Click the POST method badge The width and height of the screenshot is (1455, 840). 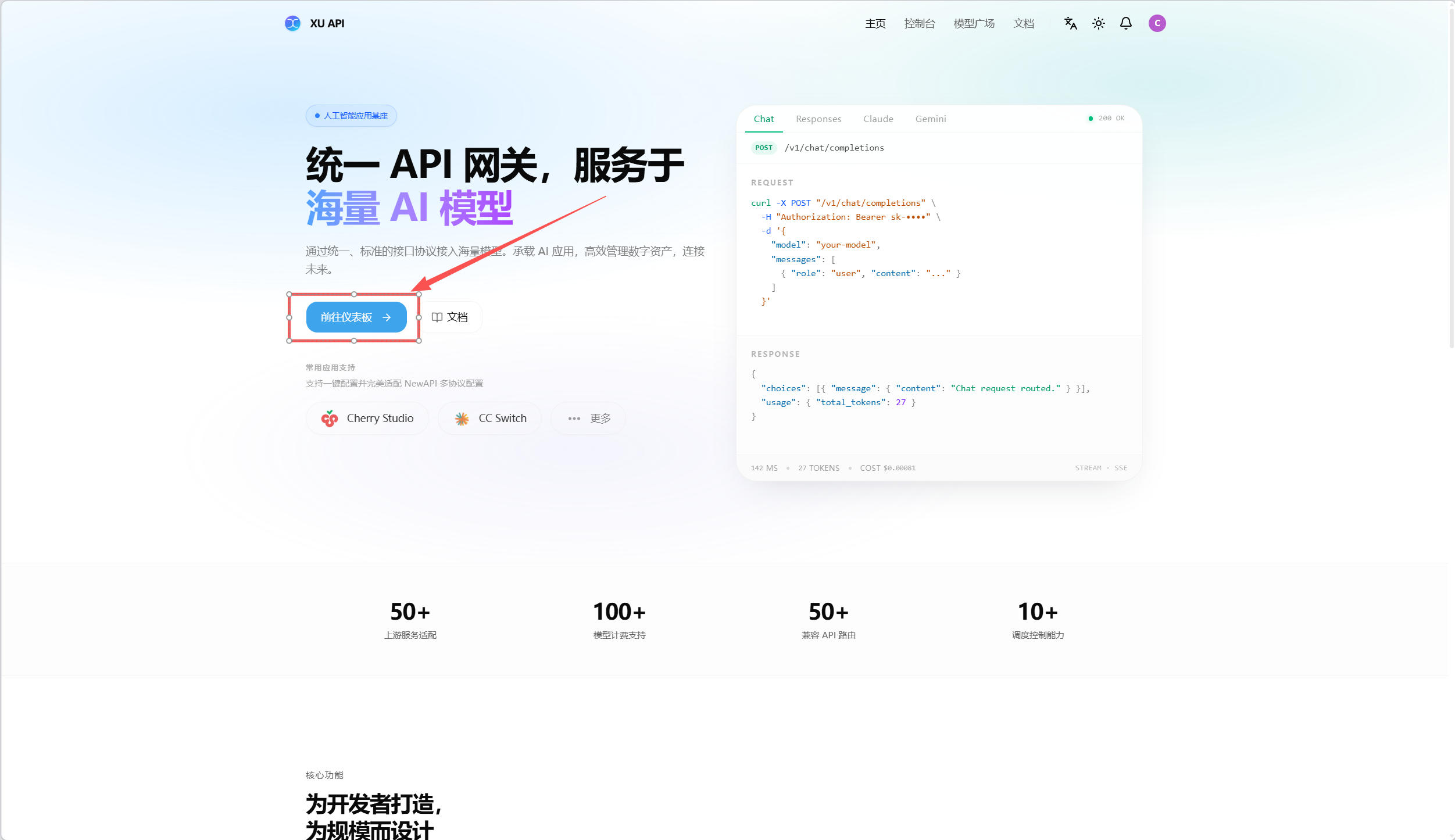(763, 148)
